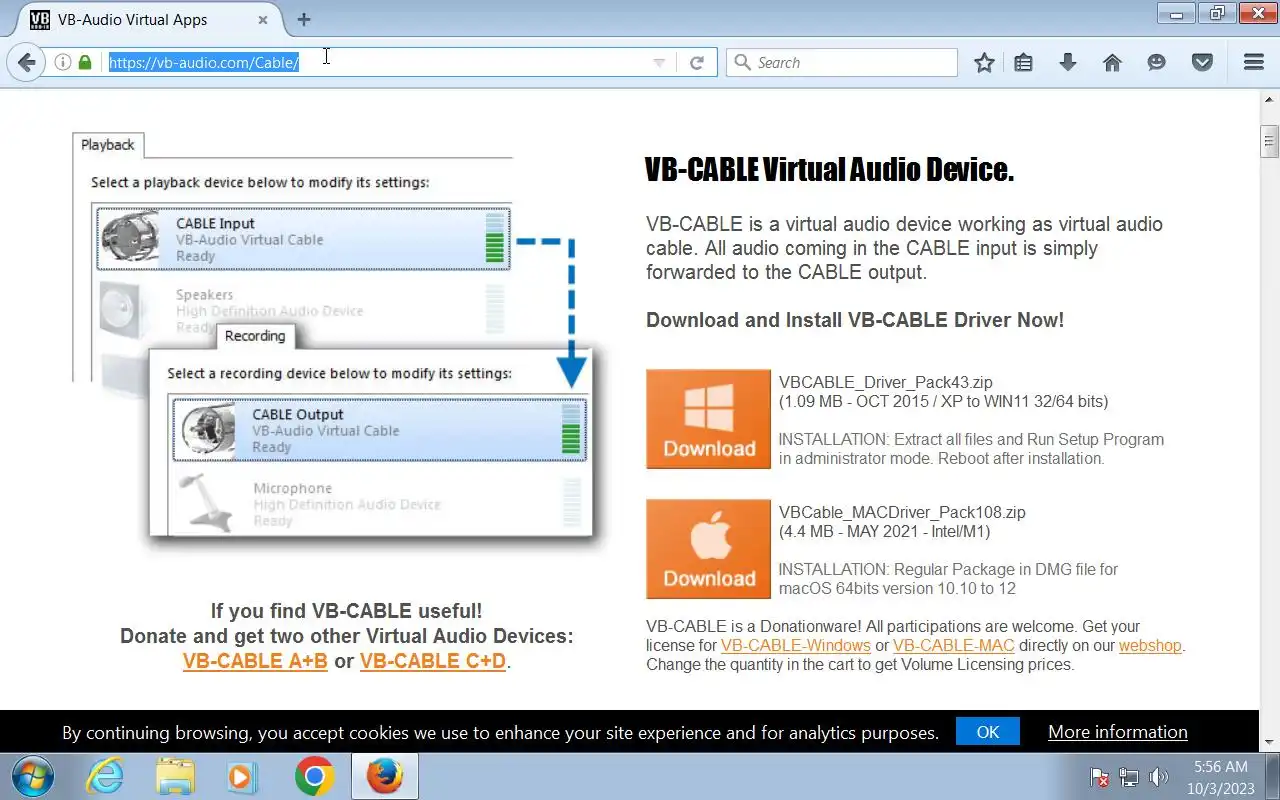This screenshot has height=800, width=1280.
Task: Click the playback and recording devices illustration
Action: point(340,340)
